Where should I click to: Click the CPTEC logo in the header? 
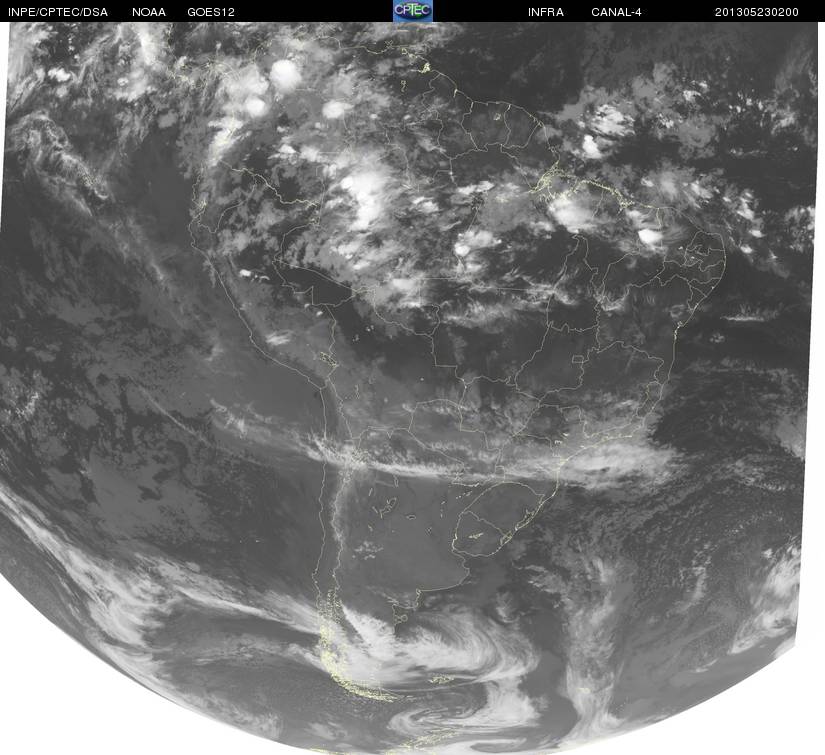(x=413, y=11)
